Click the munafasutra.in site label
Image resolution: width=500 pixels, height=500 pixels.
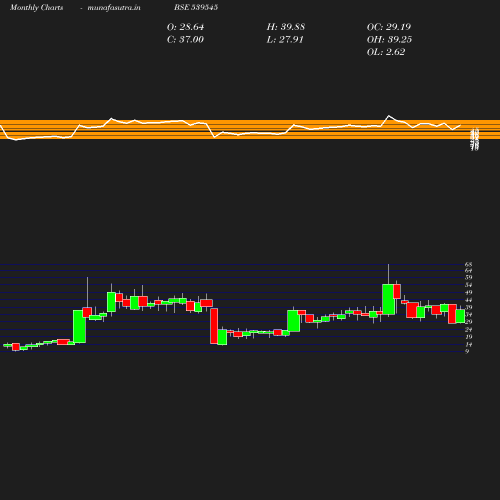click(114, 7)
